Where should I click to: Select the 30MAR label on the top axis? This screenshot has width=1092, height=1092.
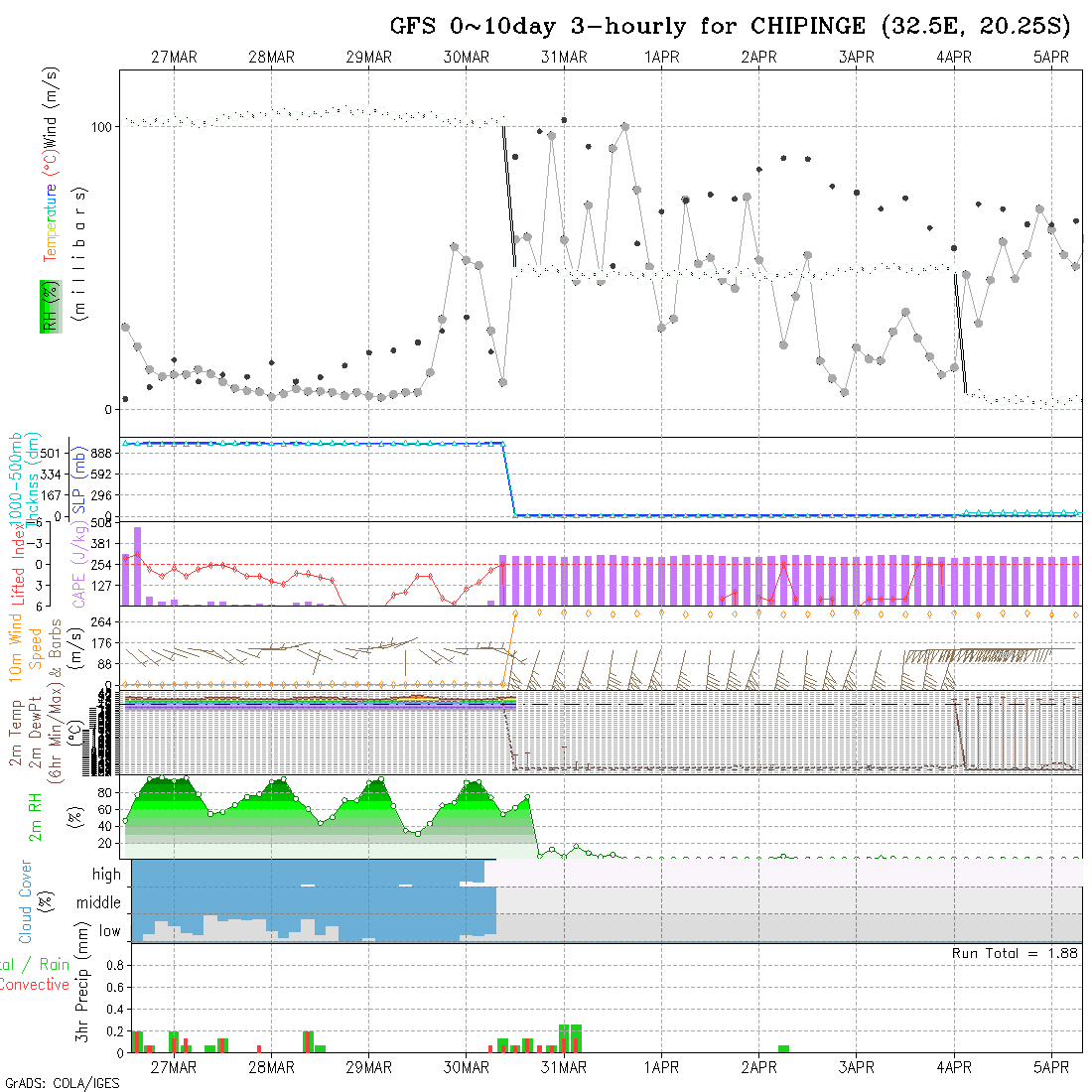point(467,58)
